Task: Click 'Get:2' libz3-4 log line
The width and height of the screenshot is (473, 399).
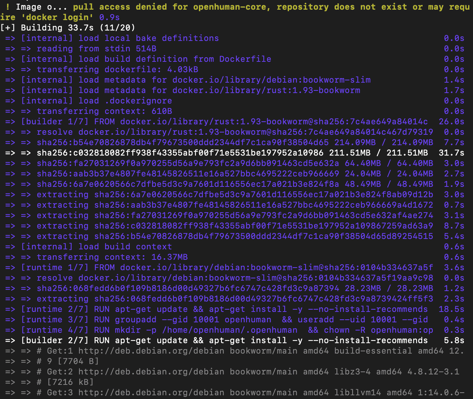Action: point(232,372)
